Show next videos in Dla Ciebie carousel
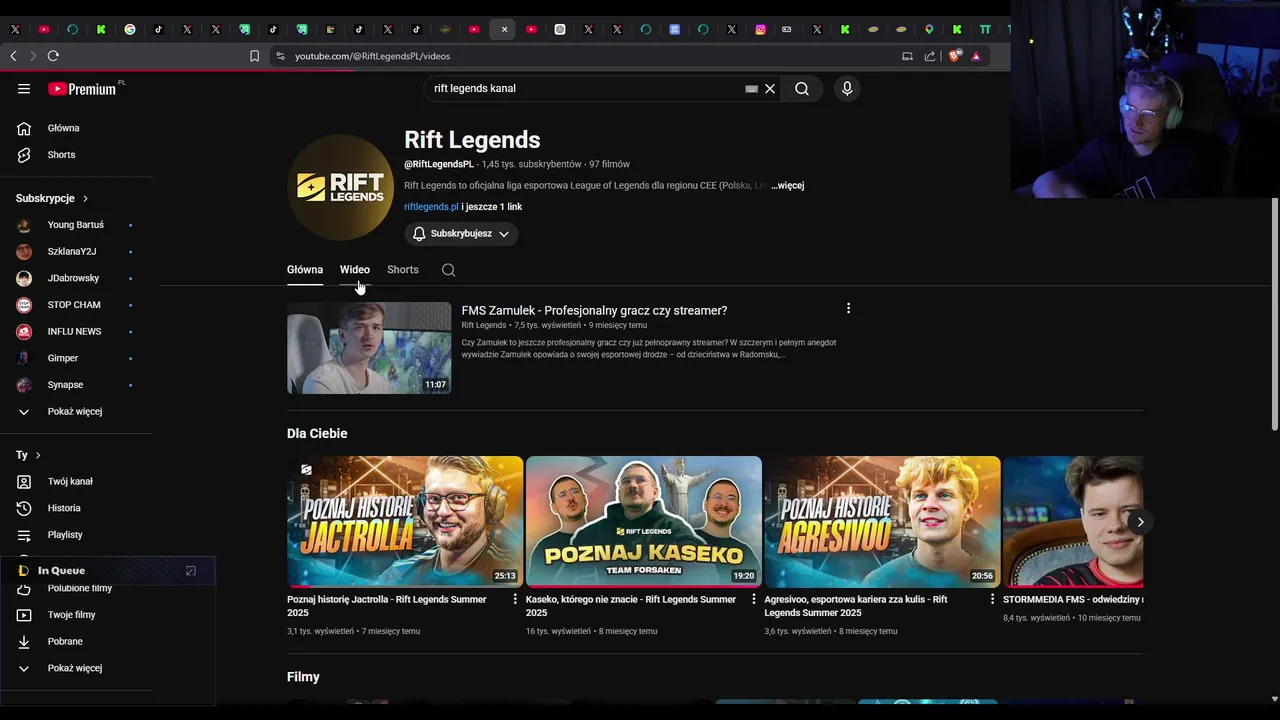The height and width of the screenshot is (720, 1280). [x=1140, y=522]
